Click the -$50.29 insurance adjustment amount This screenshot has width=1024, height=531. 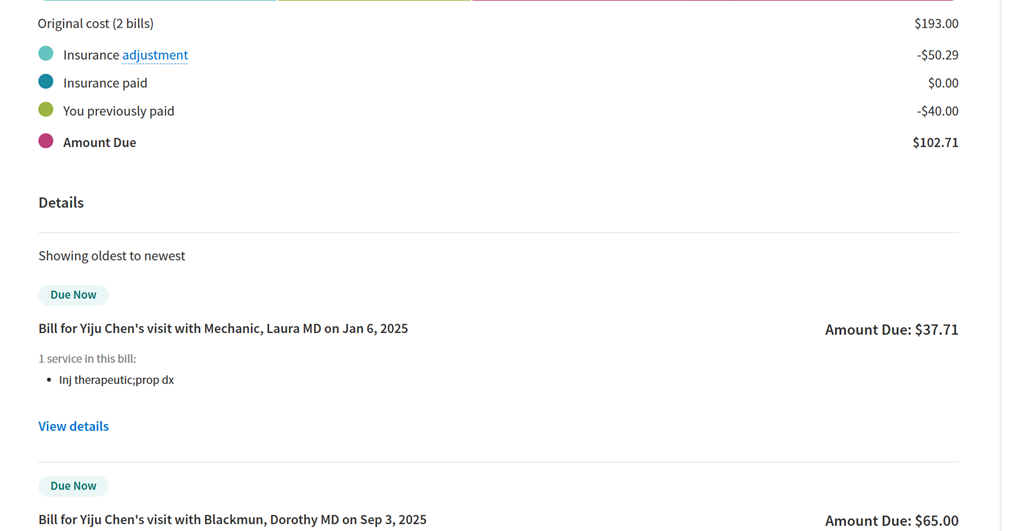(937, 55)
